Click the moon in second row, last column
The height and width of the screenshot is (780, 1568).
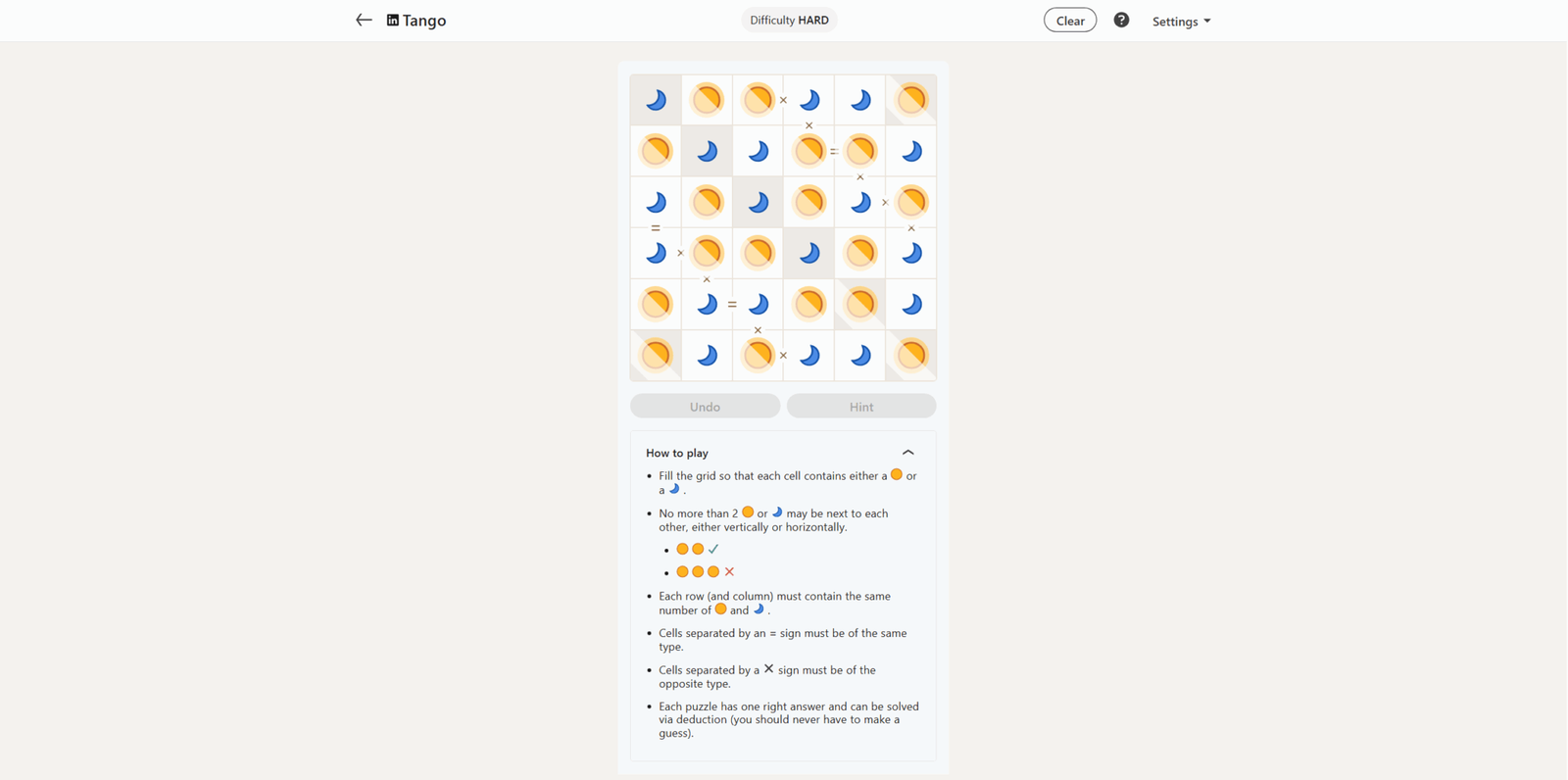(x=911, y=151)
